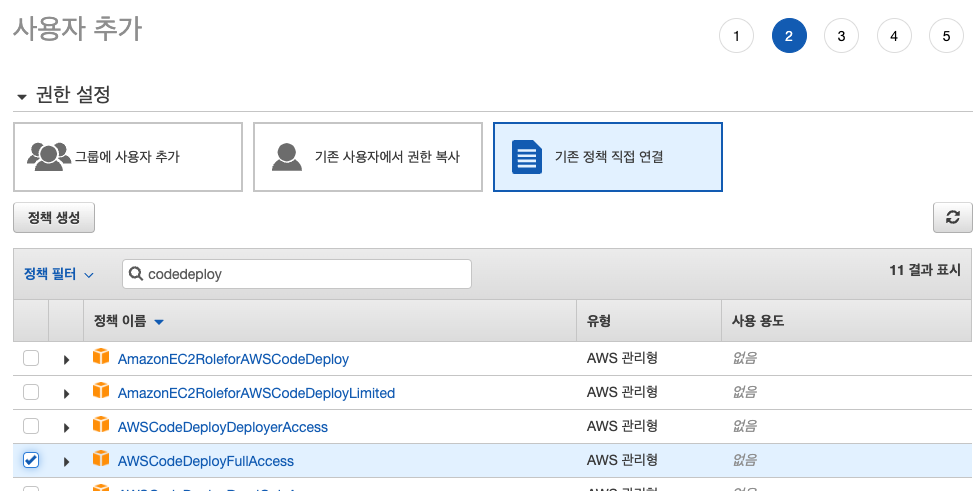Click the 사용자 추가 page heading
Screen dimensions: 980x491
tap(78, 29)
